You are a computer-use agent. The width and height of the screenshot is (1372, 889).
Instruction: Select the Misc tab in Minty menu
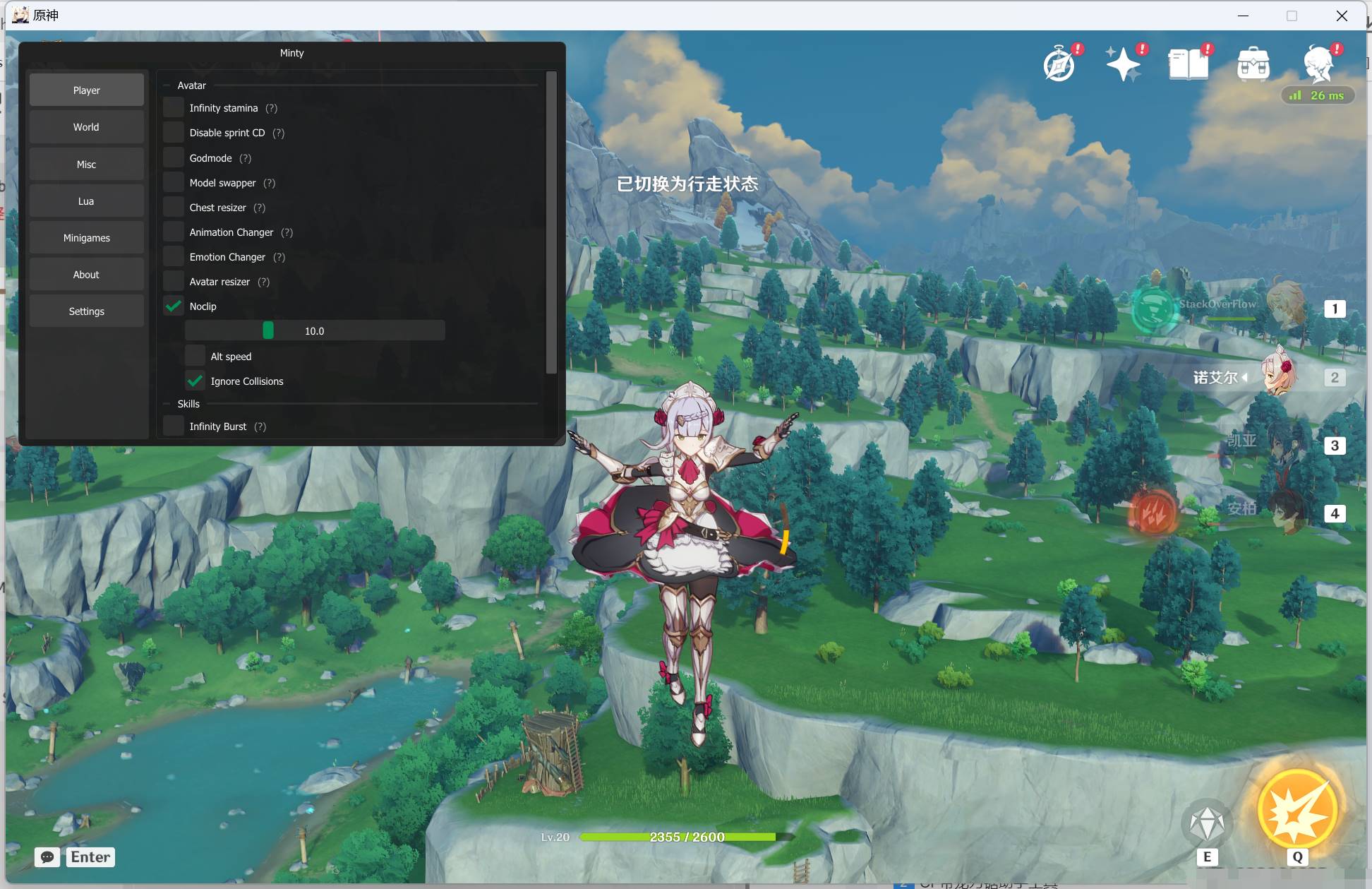pos(86,164)
